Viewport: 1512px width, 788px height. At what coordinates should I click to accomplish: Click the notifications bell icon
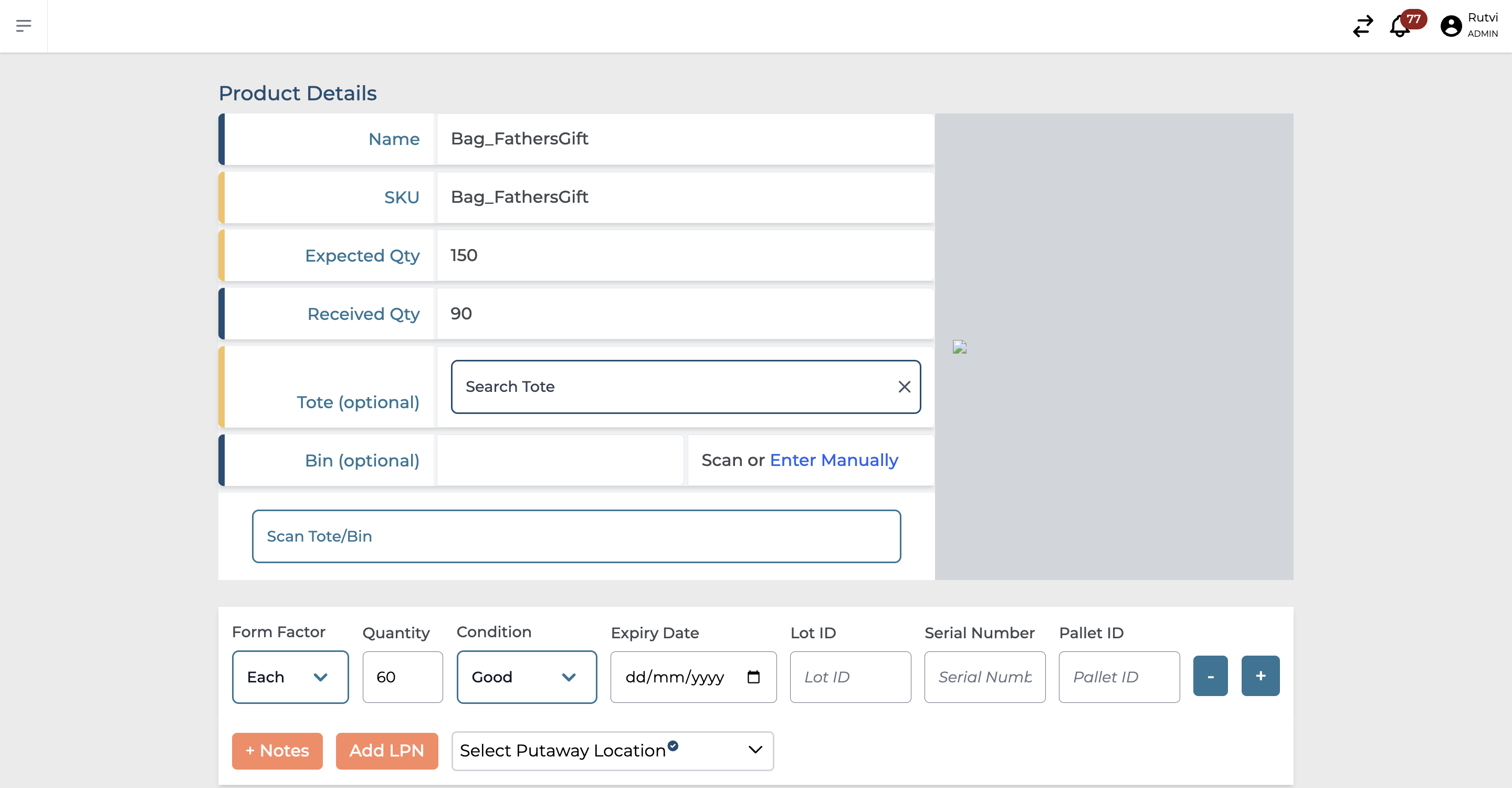(1401, 25)
